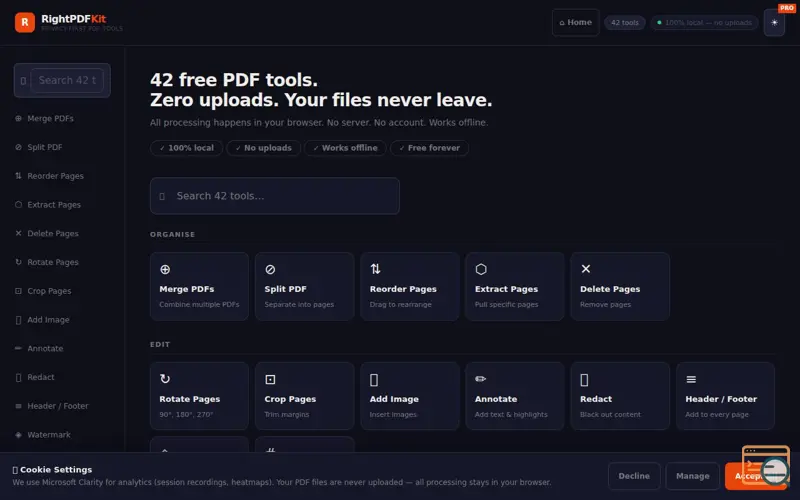The image size is (800, 500).
Task: Click the Cookie Settings heading
Action: click(53, 470)
